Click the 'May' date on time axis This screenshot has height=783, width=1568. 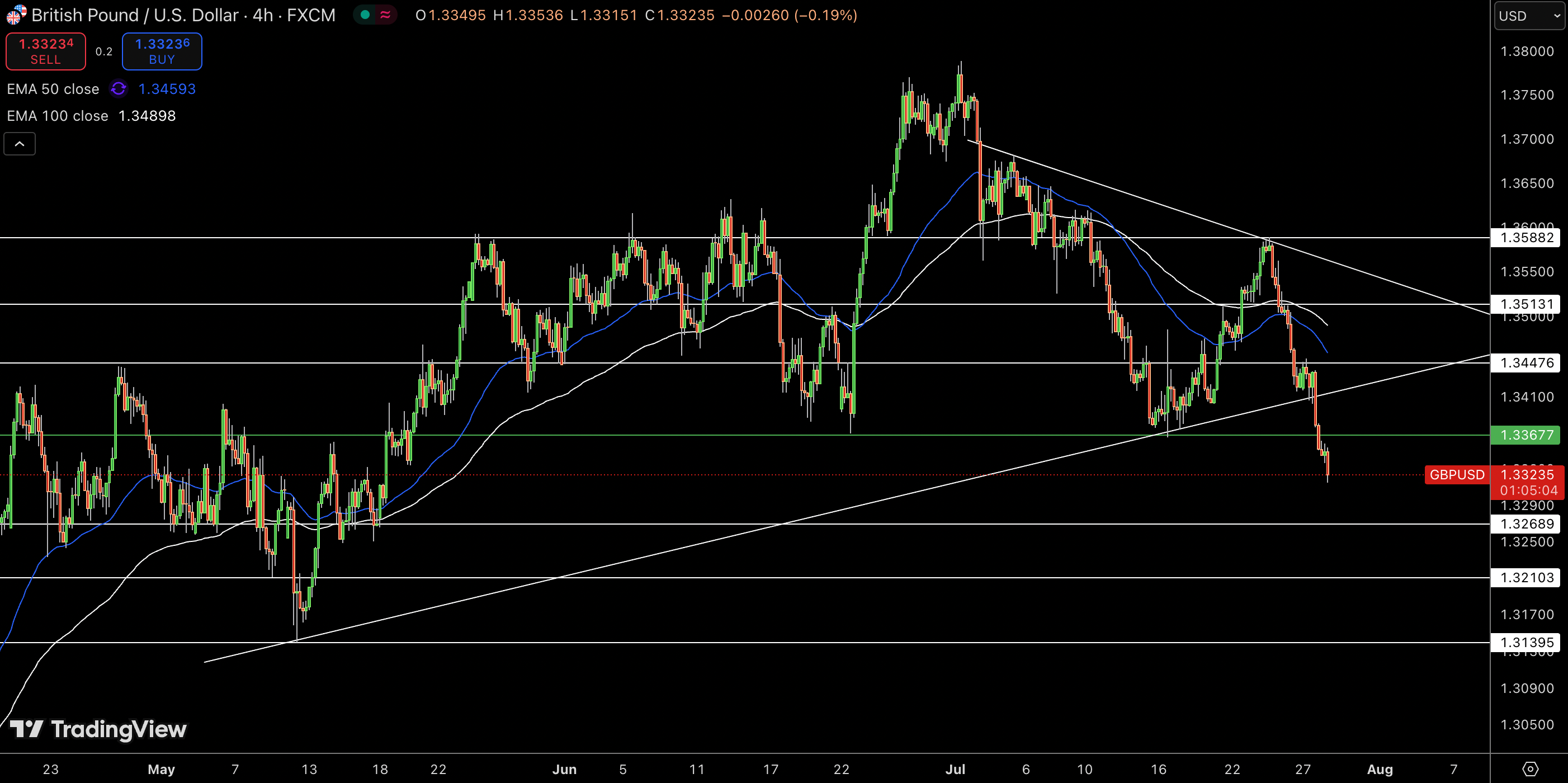click(x=161, y=769)
